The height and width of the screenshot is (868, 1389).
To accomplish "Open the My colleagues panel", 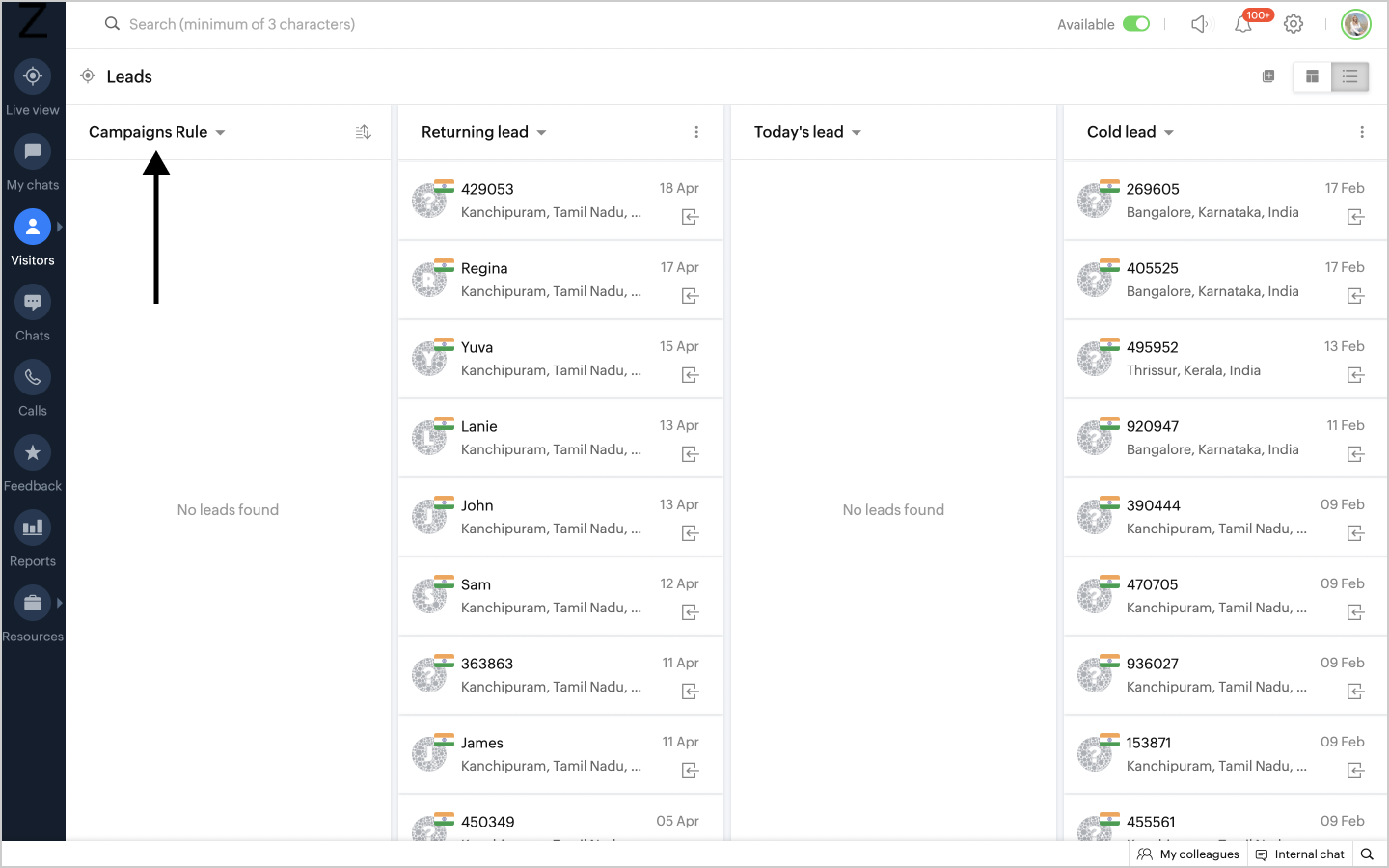I will coord(1188,854).
